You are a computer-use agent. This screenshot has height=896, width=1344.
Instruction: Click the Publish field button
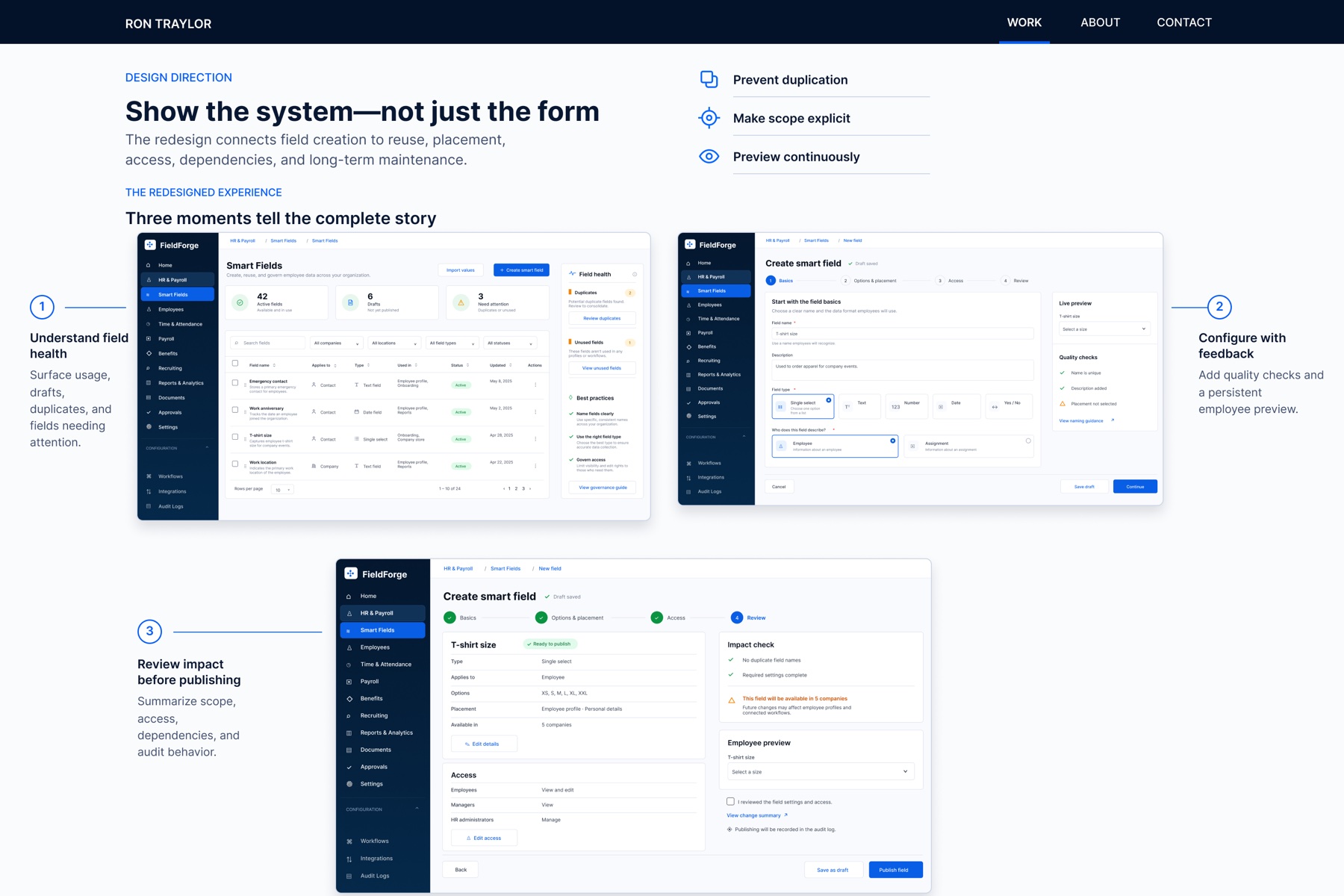pos(895,870)
